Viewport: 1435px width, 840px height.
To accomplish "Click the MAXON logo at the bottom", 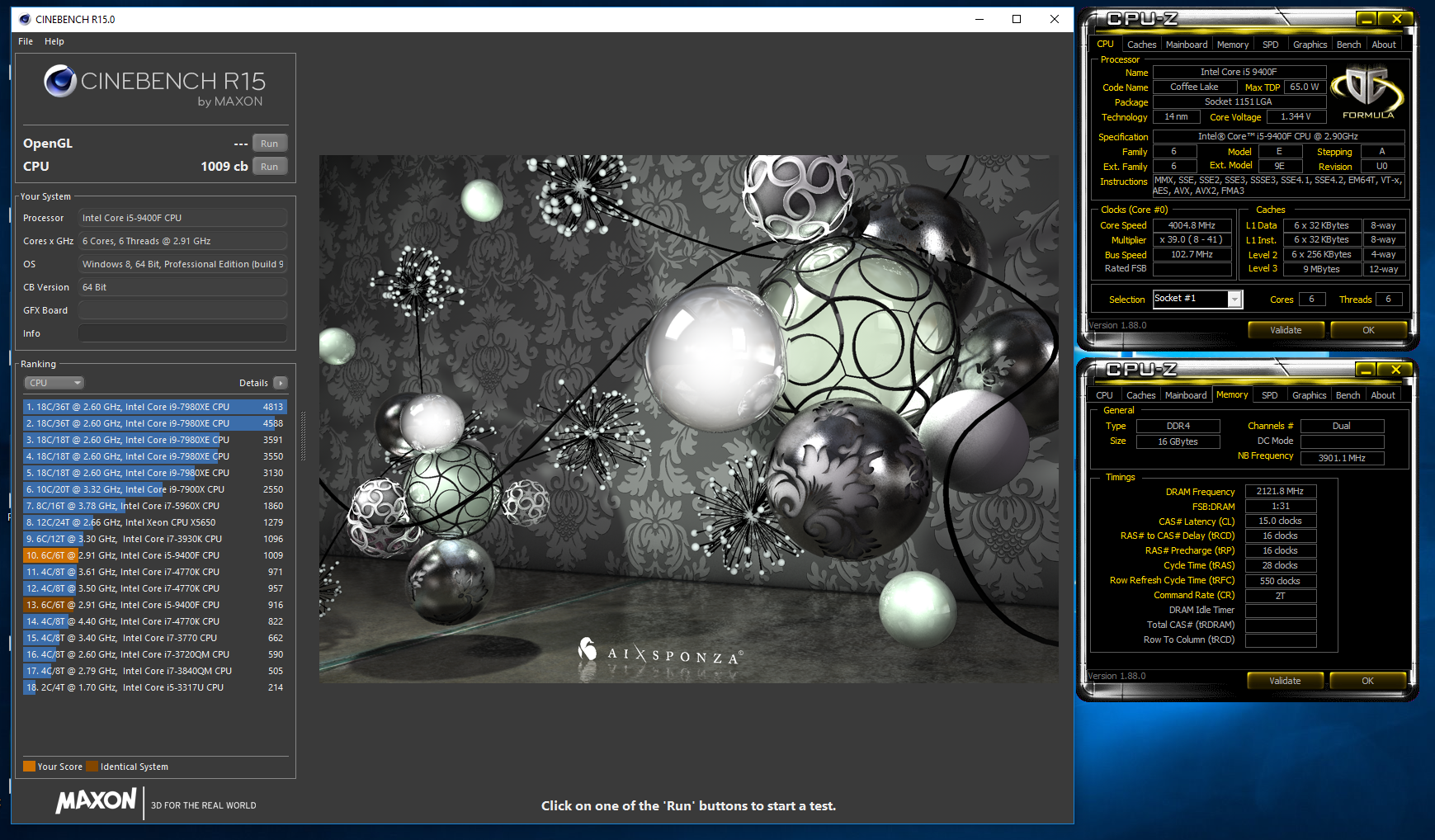I will [96, 801].
